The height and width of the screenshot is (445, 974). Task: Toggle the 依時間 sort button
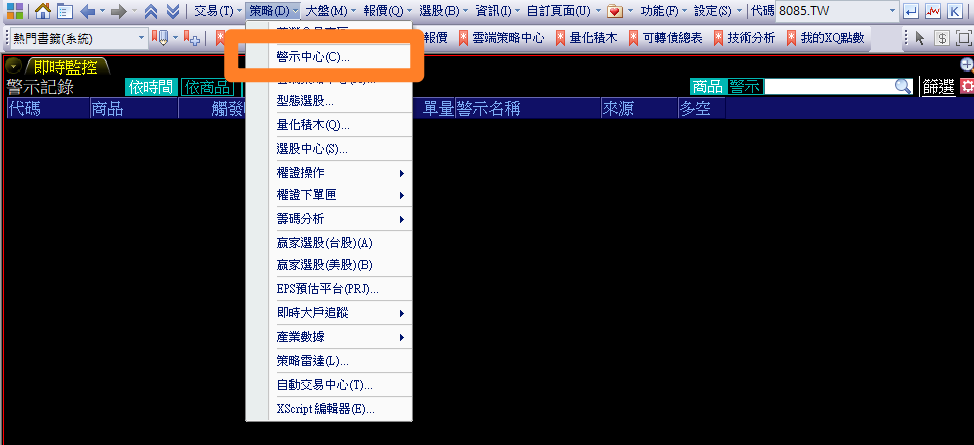[150, 87]
